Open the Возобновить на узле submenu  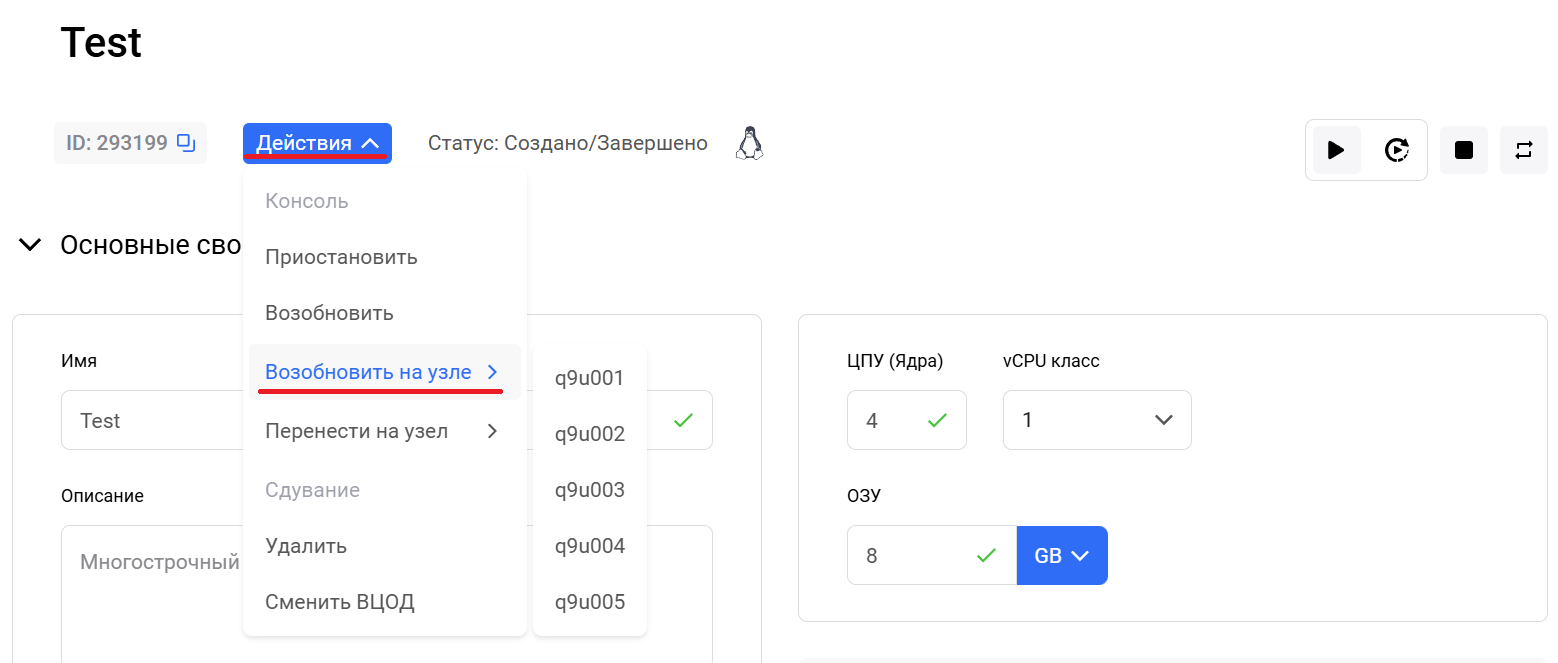point(385,372)
